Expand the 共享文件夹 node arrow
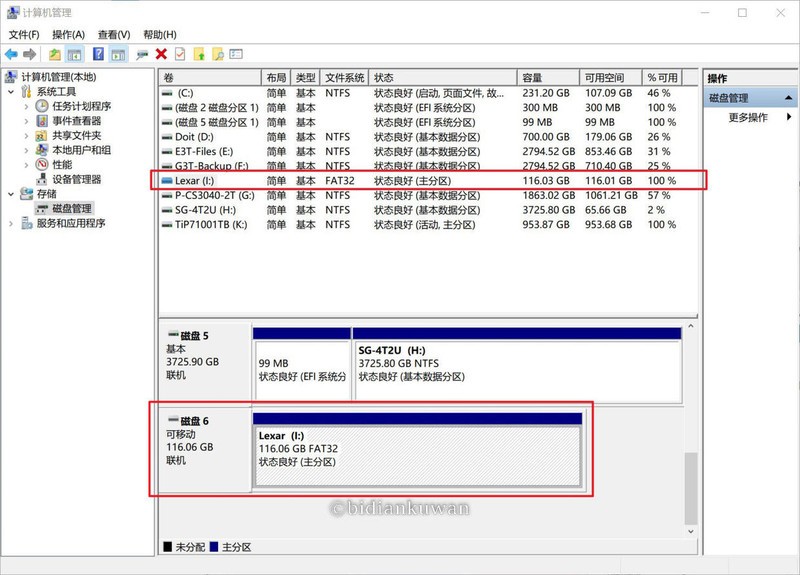Image resolution: width=800 pixels, height=575 pixels. pos(26,136)
